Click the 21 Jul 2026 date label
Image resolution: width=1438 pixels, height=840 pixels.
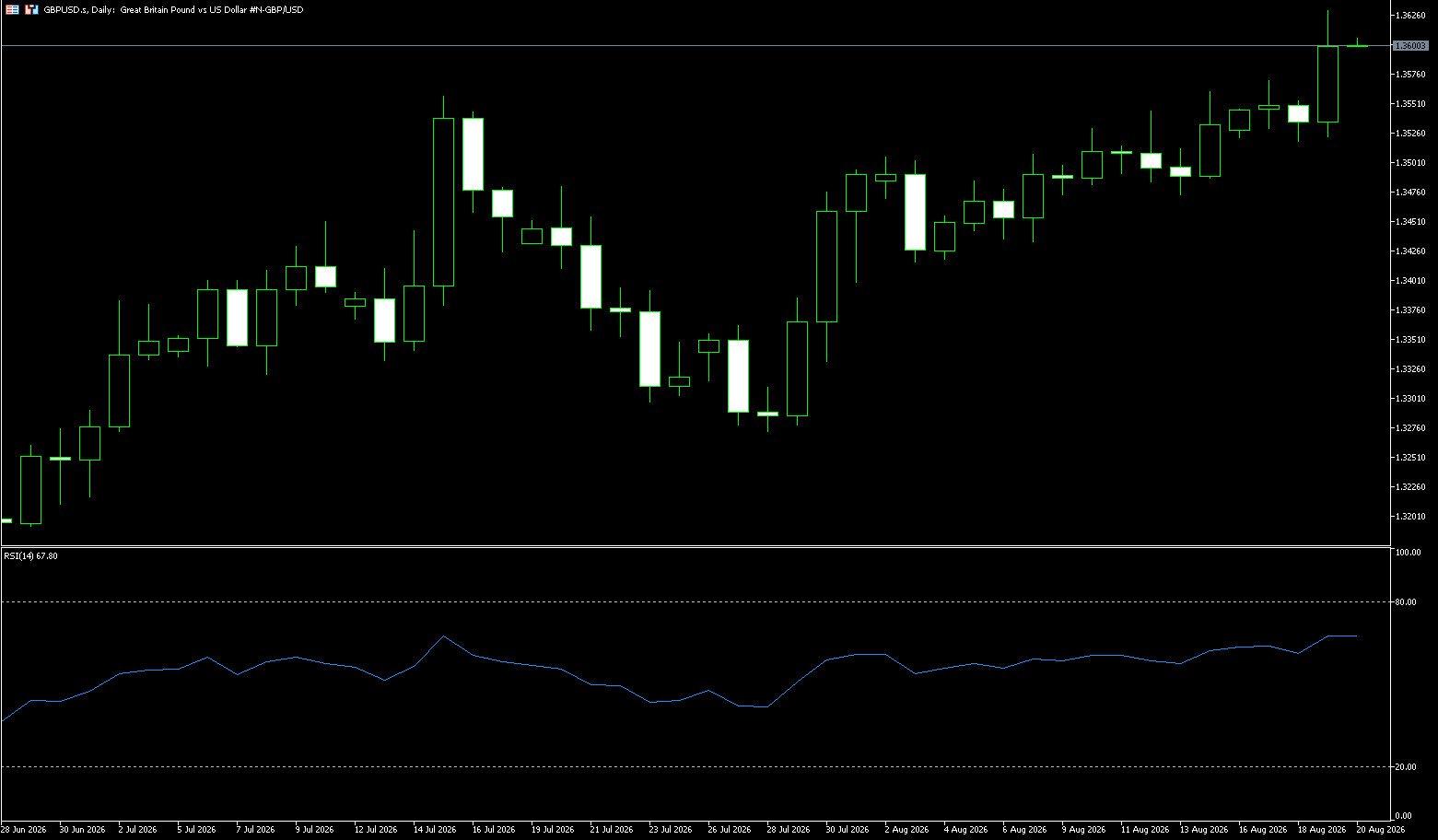[x=612, y=830]
